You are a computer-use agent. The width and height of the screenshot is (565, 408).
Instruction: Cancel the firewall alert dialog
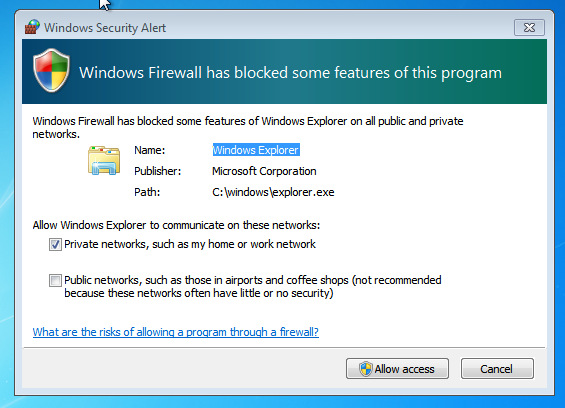(x=497, y=369)
